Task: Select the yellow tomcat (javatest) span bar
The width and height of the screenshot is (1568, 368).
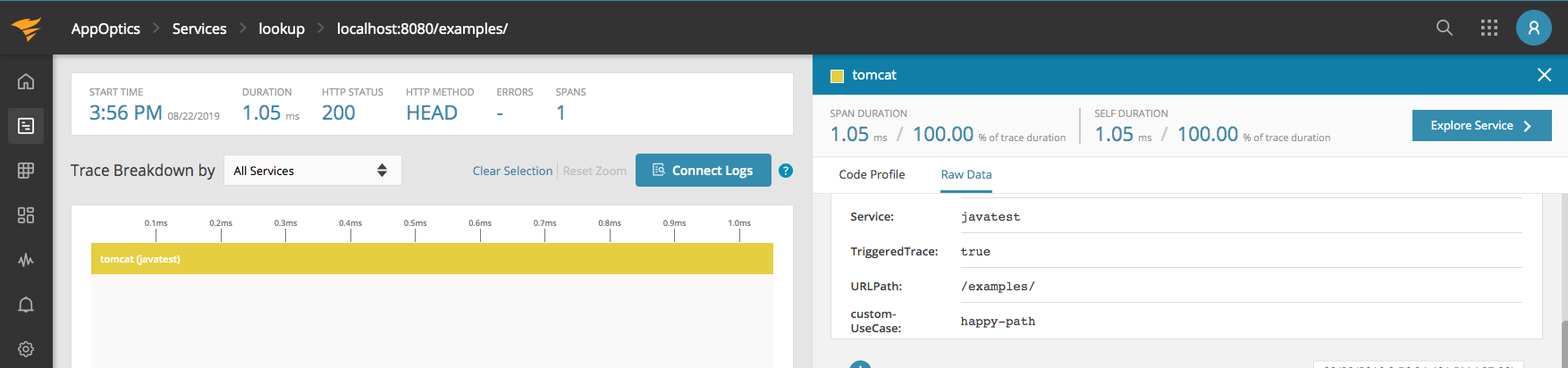Action: [432, 259]
